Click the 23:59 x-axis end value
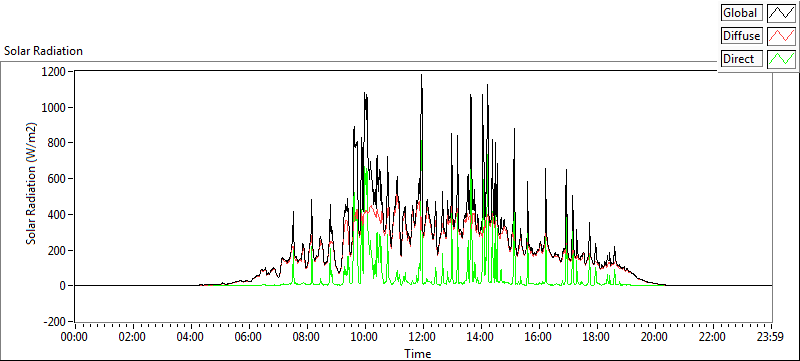Viewport: 800px width, 361px height. [771, 337]
